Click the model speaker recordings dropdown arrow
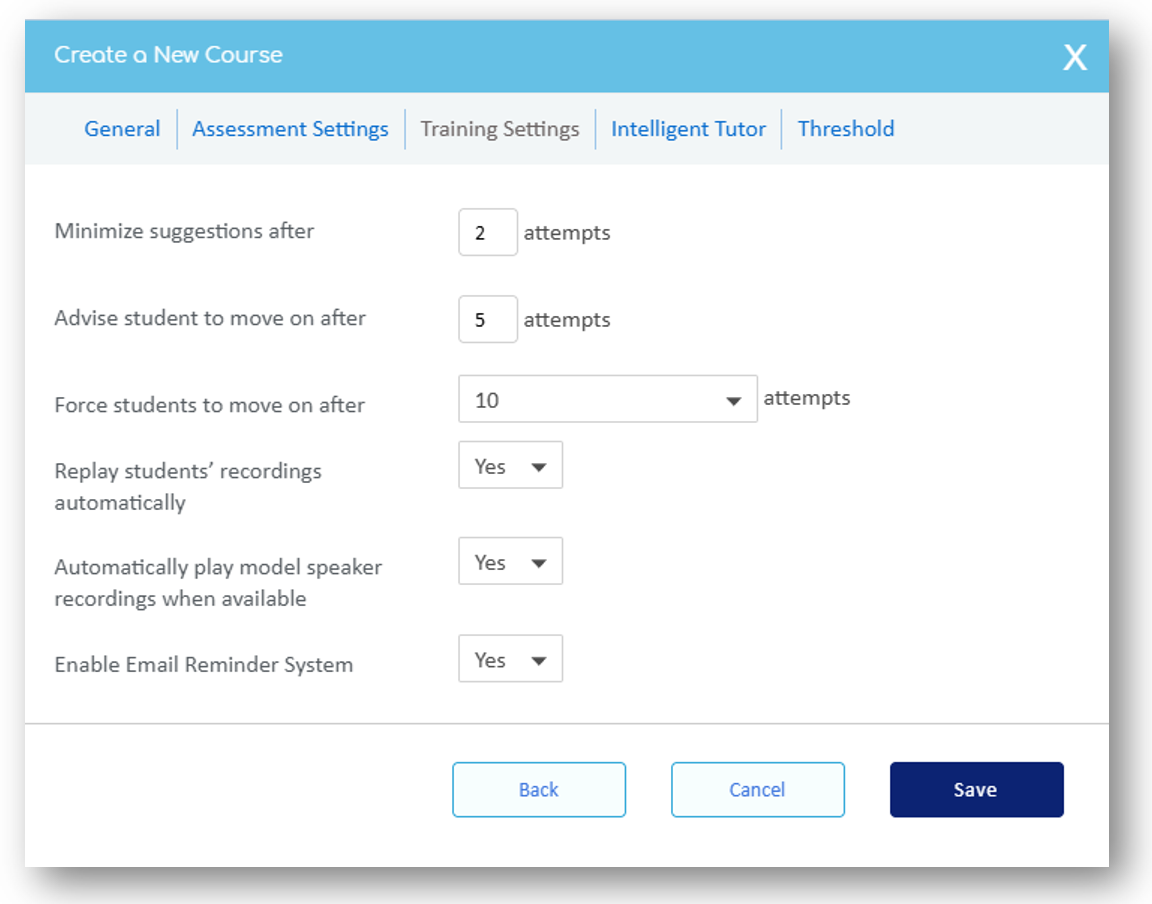1152x904 pixels. (x=539, y=563)
